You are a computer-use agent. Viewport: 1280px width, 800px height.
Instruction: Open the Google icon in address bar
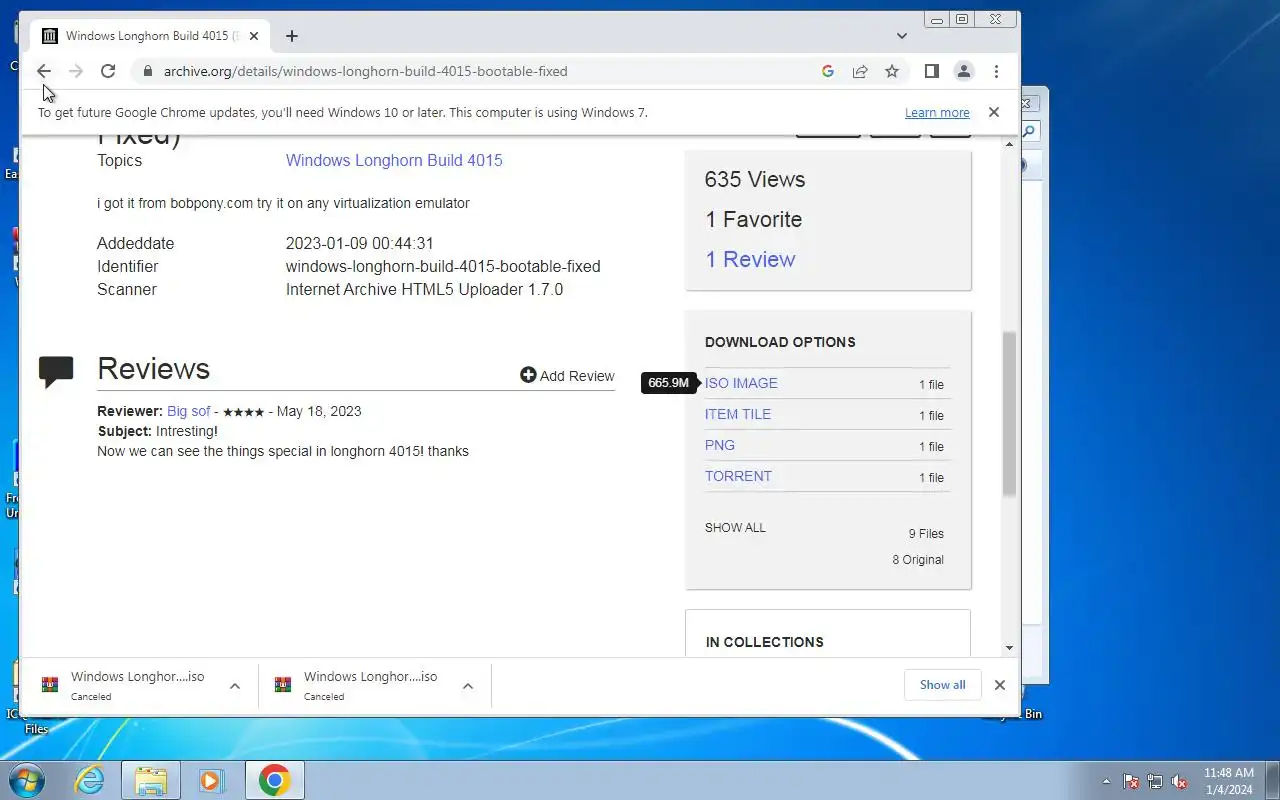tap(828, 71)
